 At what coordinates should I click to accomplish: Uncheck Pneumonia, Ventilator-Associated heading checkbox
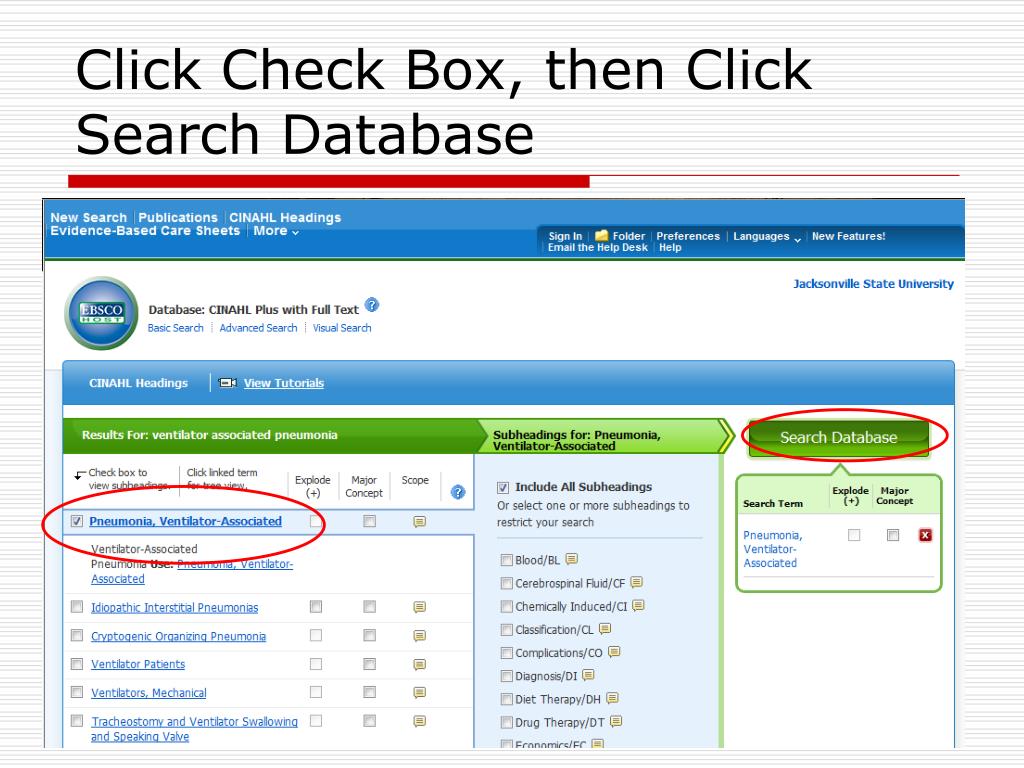point(77,521)
